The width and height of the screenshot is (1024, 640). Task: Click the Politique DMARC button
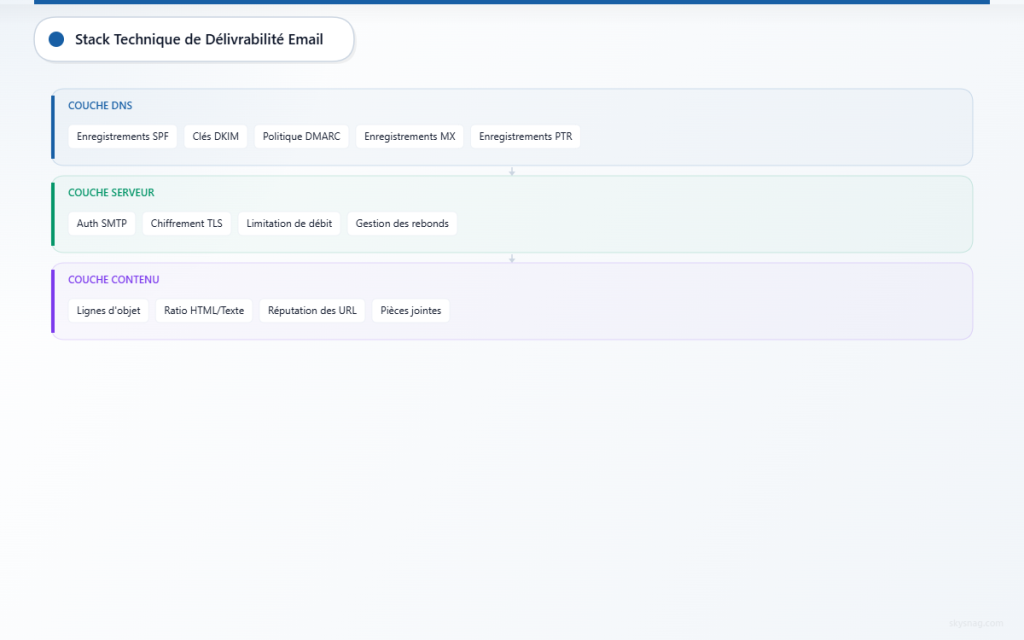coord(300,136)
